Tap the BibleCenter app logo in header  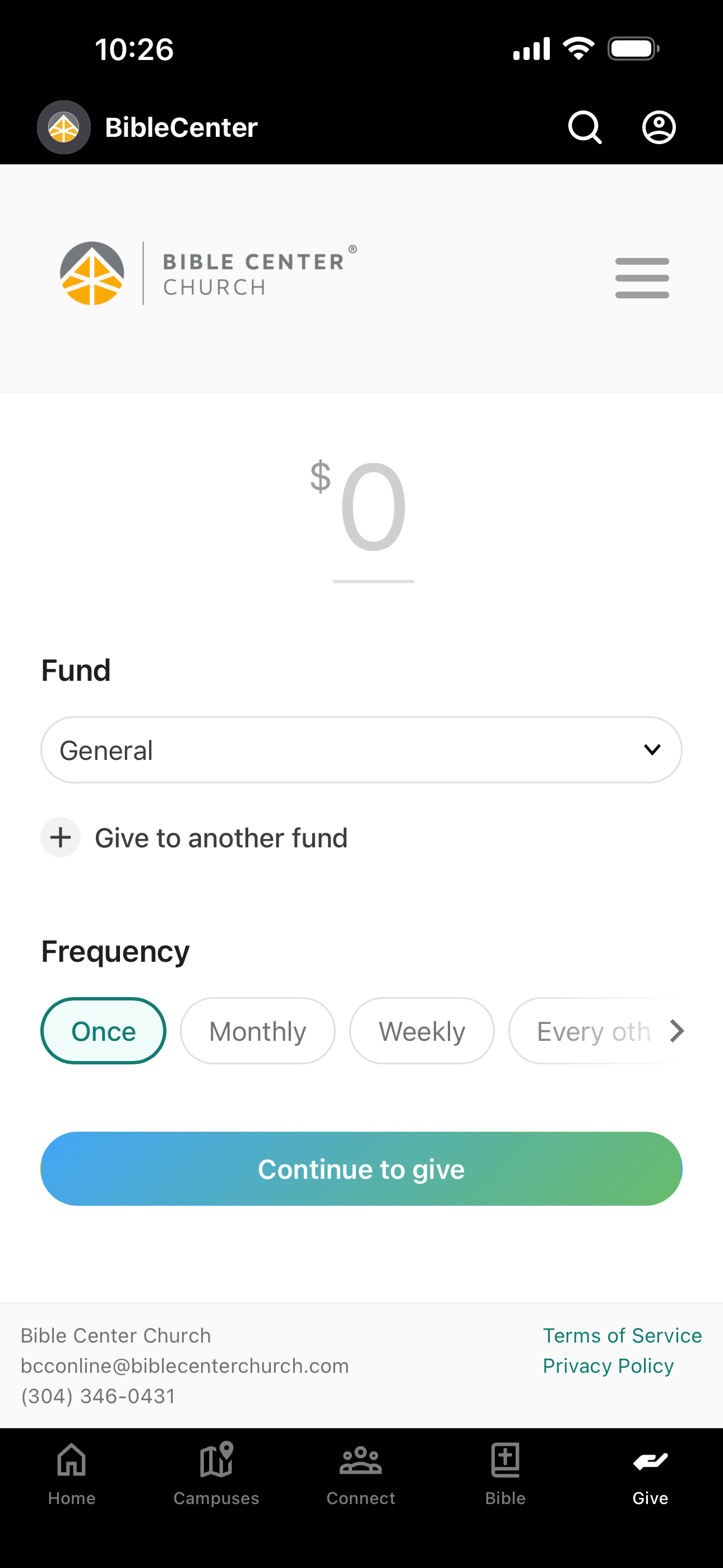click(x=64, y=127)
